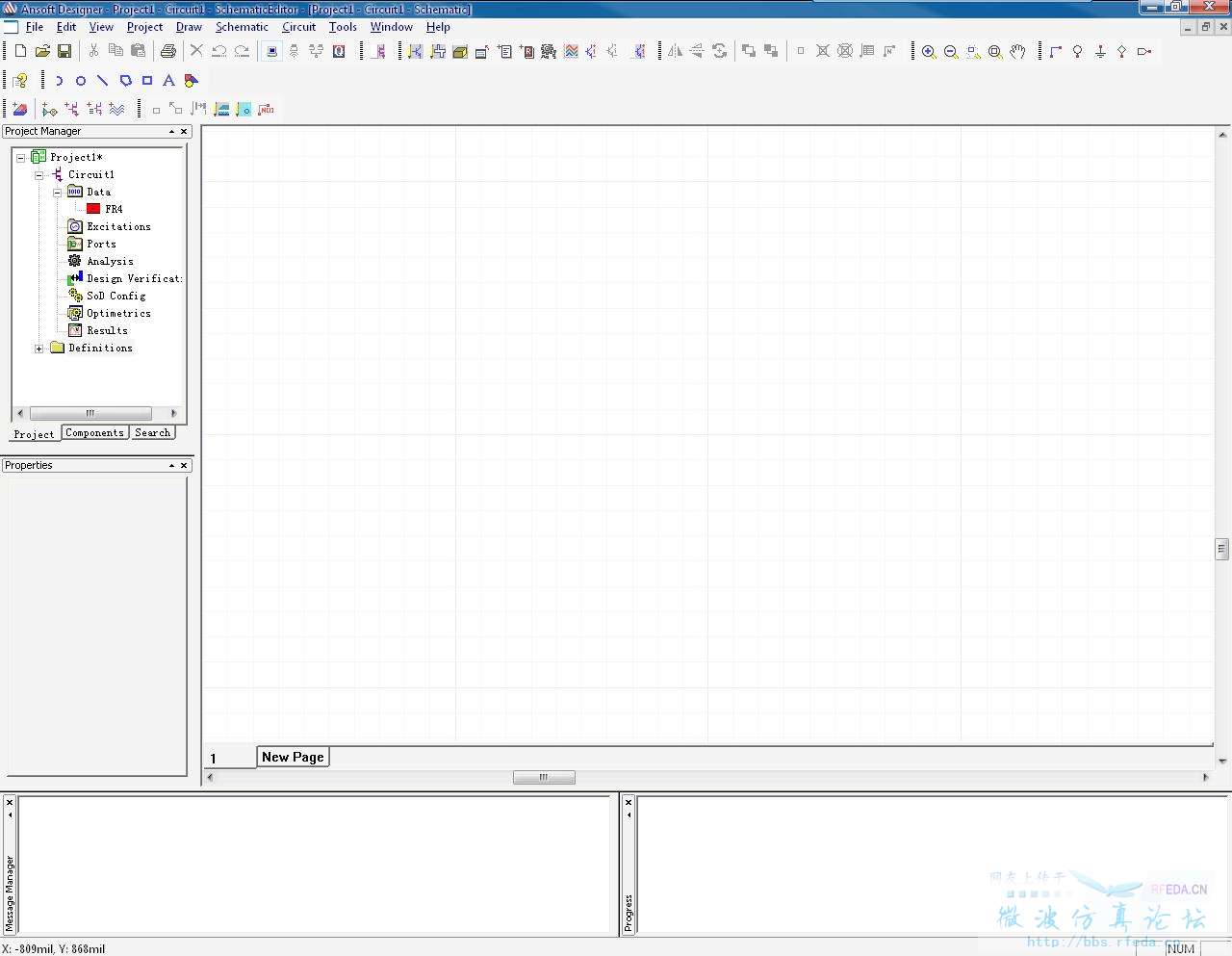Collapse the Data folder node
This screenshot has height=956, width=1232.
coord(58,192)
